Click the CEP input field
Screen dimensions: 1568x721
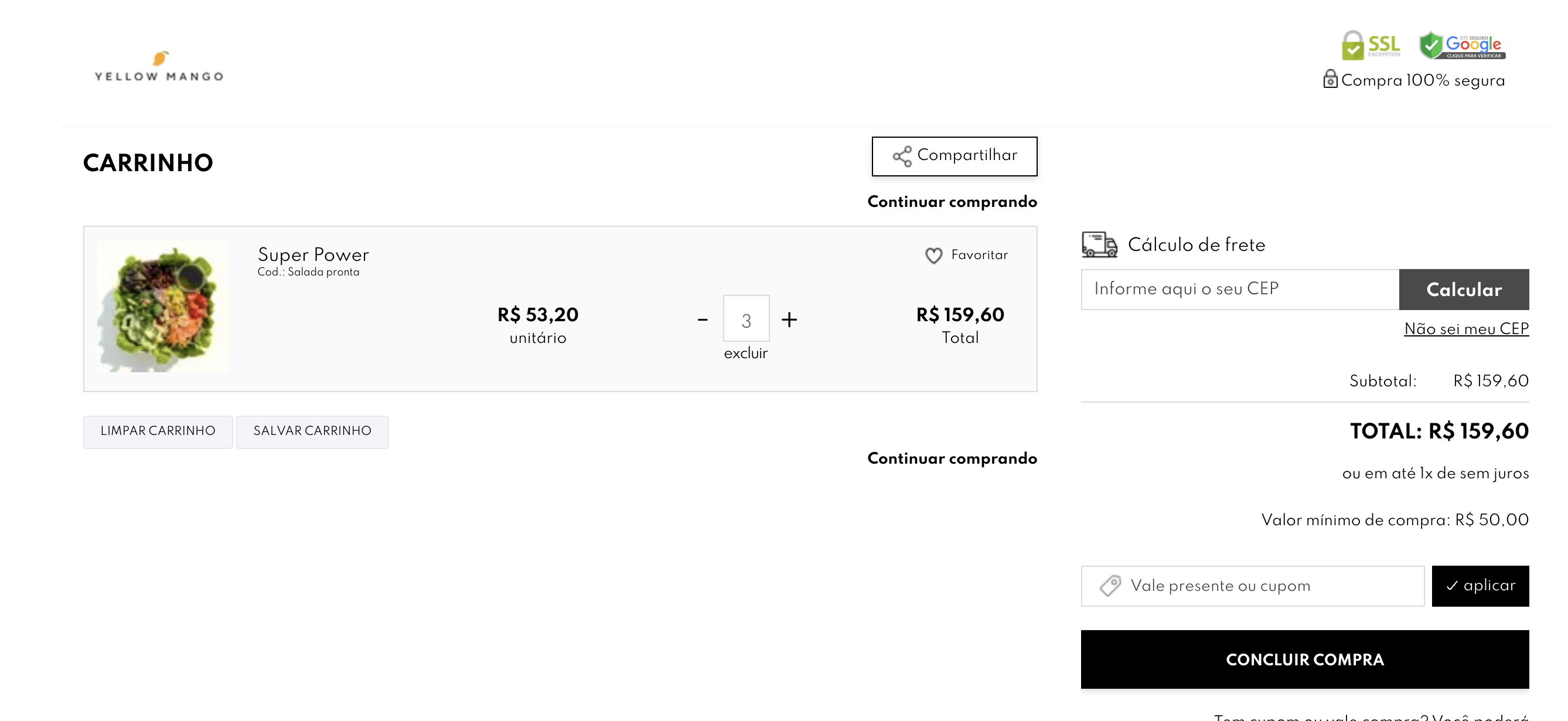coord(1240,289)
